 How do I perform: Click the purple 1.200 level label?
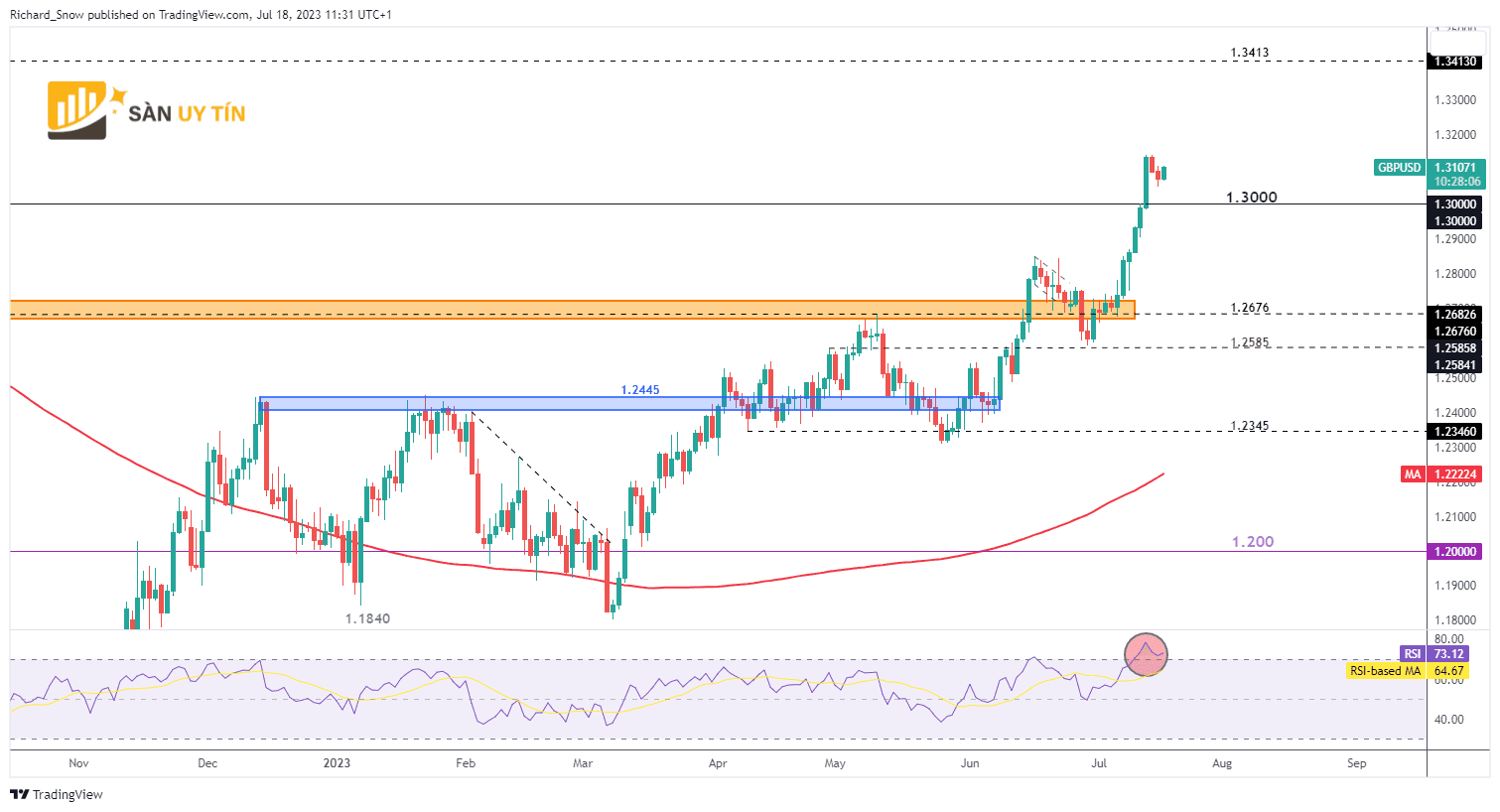pos(1253,542)
